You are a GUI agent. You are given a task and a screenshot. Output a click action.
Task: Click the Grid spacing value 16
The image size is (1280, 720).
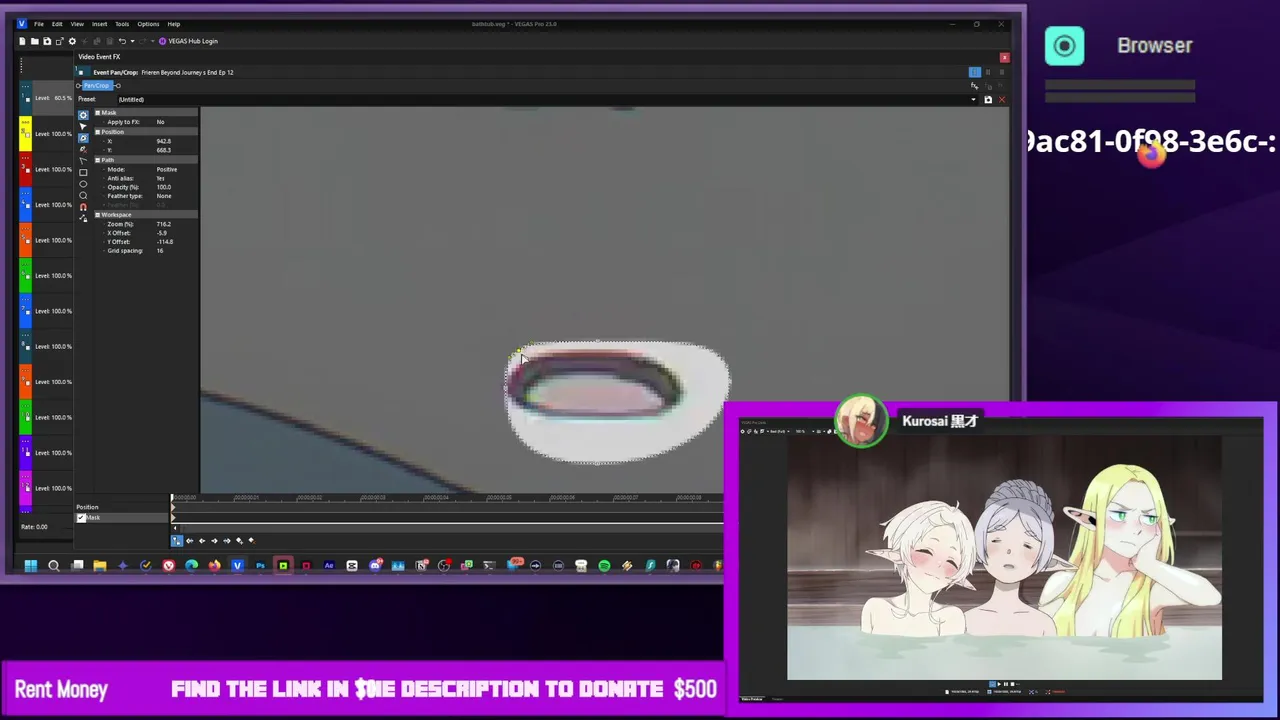(160, 251)
